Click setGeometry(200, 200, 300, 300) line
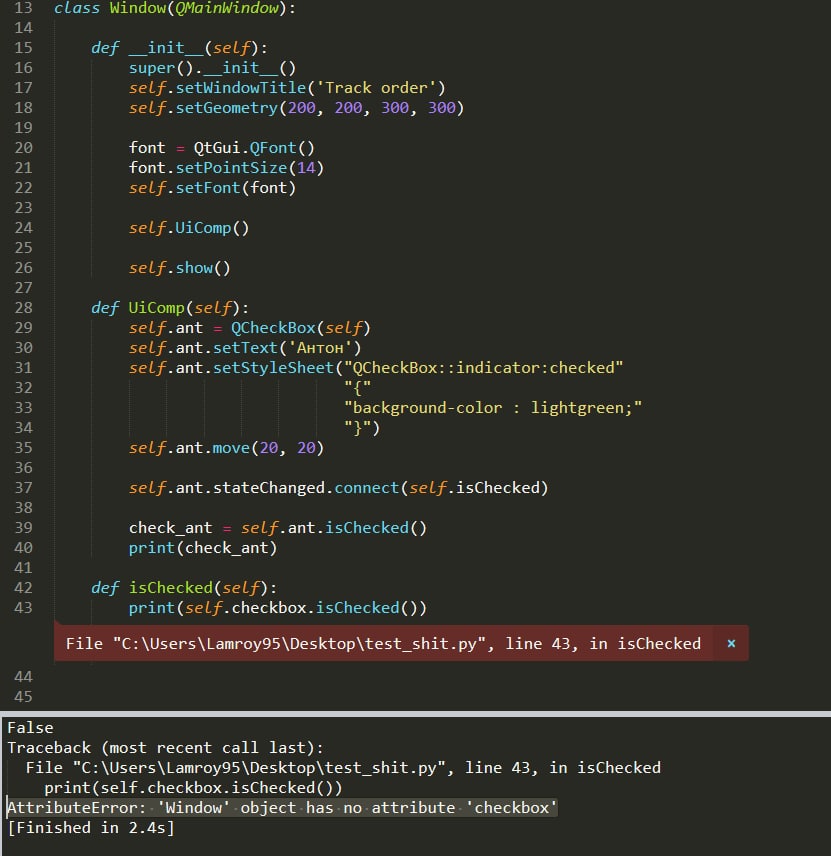The width and height of the screenshot is (831, 856). click(x=296, y=108)
